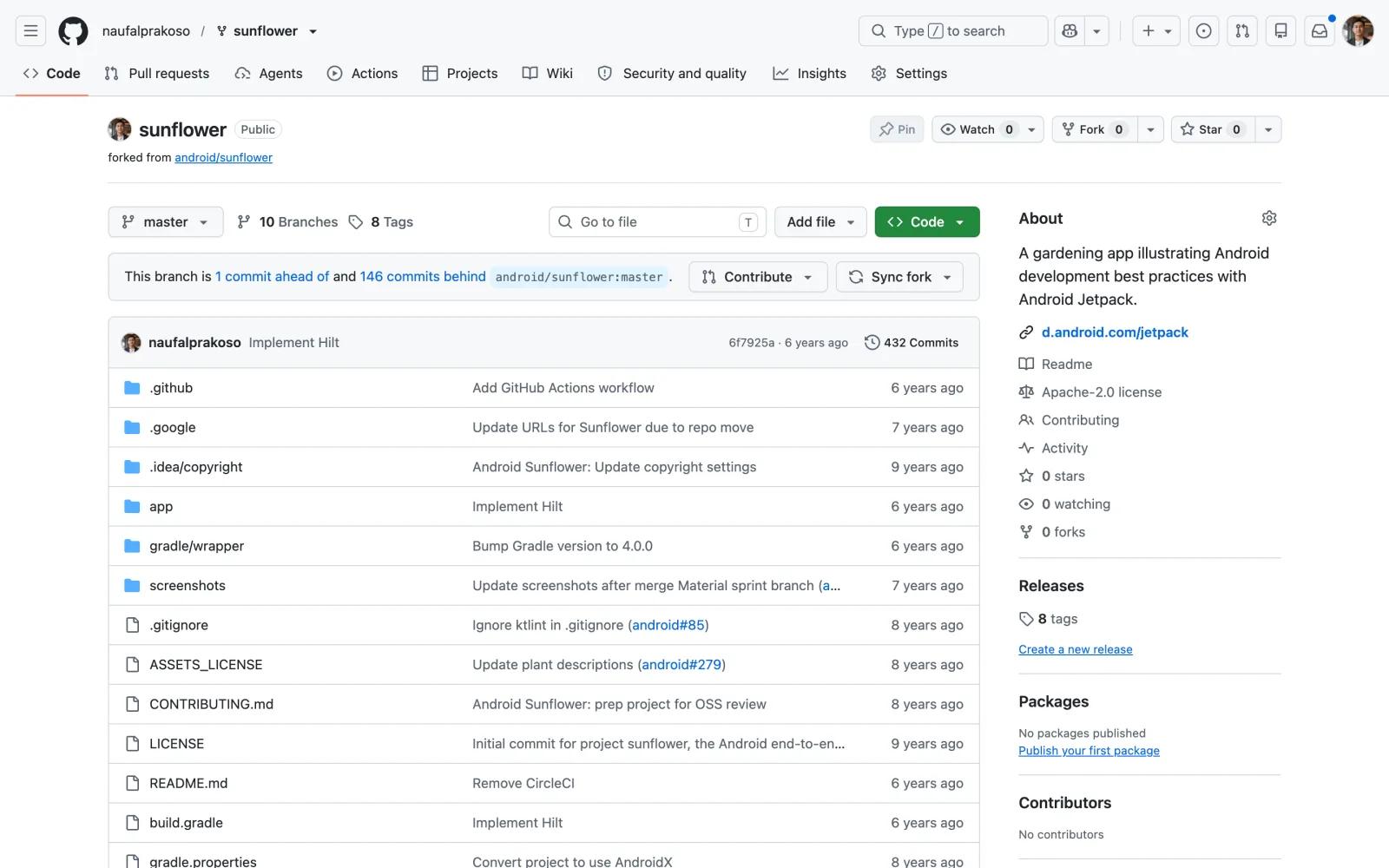Open the 146 commits behind link
Viewport: 1389px width, 868px height.
(423, 277)
